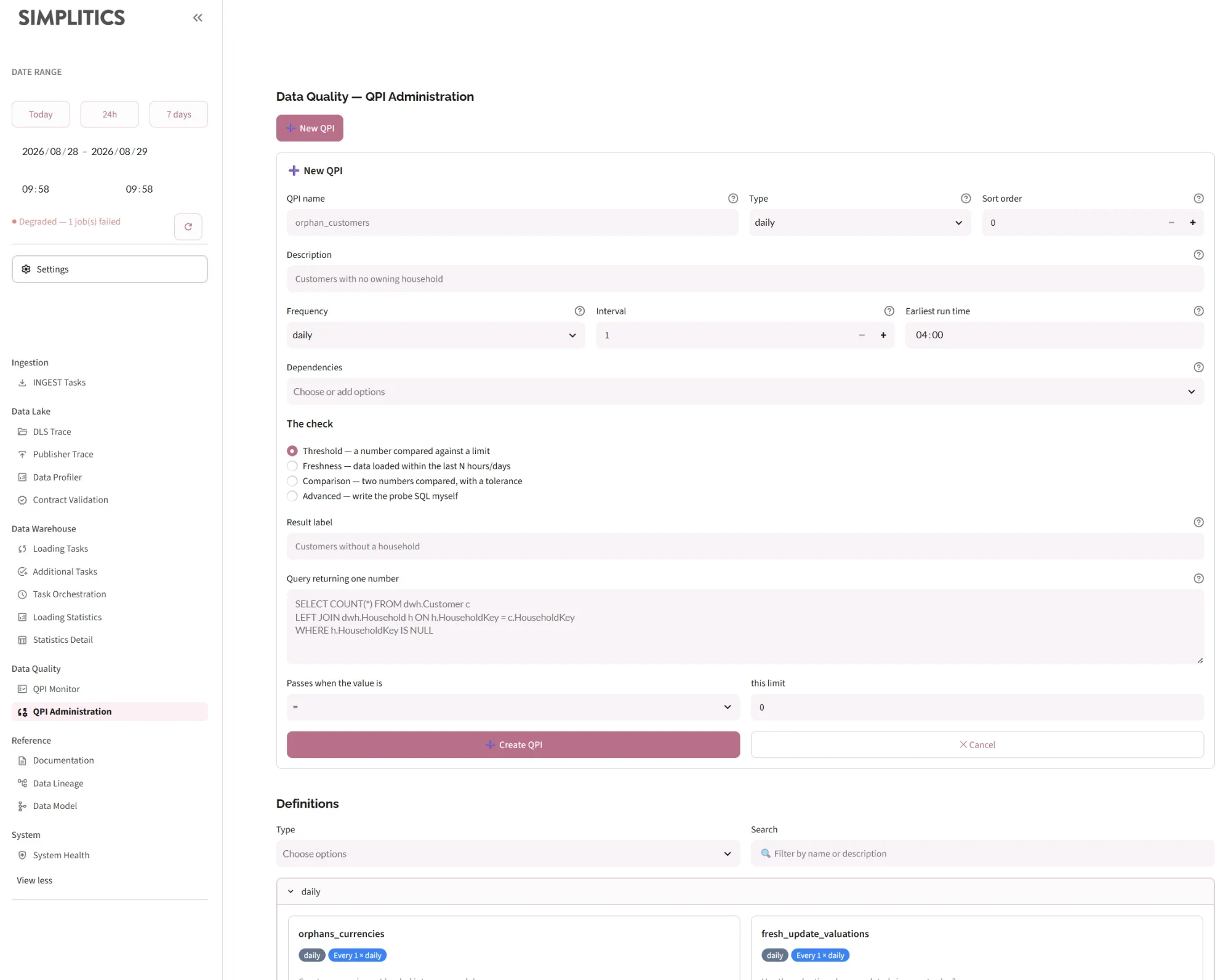Click the Earliest run time field
Viewport: 1231px width, 980px height.
click(1054, 335)
